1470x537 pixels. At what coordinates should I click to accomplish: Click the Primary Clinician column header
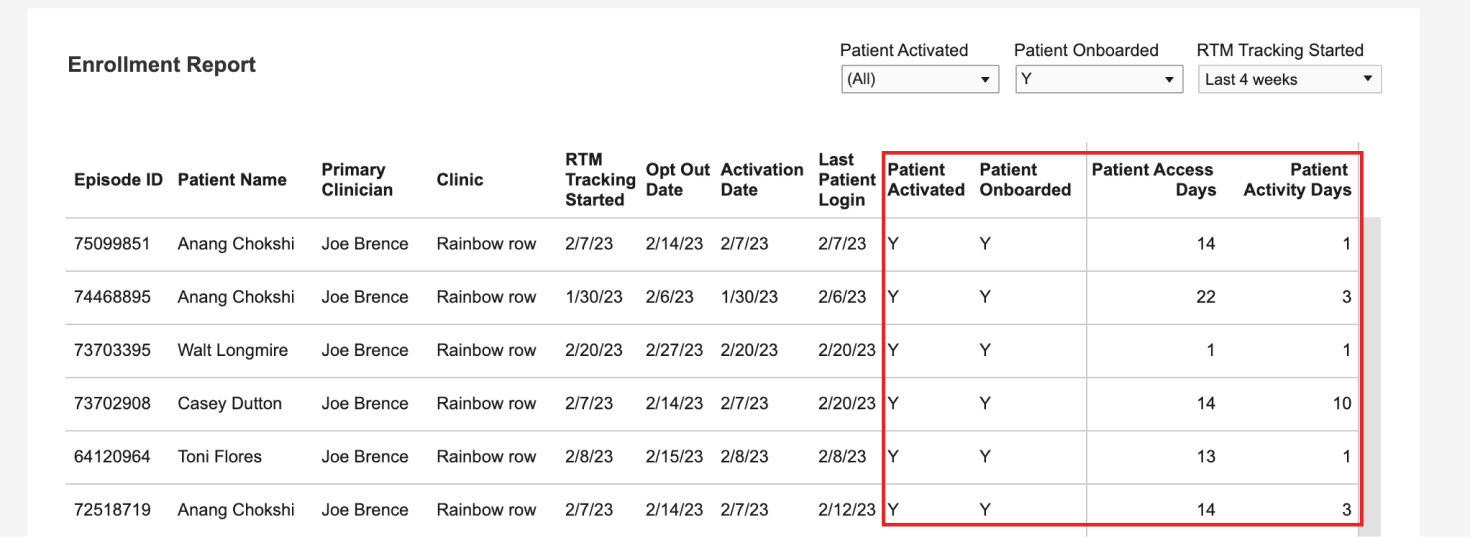(x=357, y=180)
